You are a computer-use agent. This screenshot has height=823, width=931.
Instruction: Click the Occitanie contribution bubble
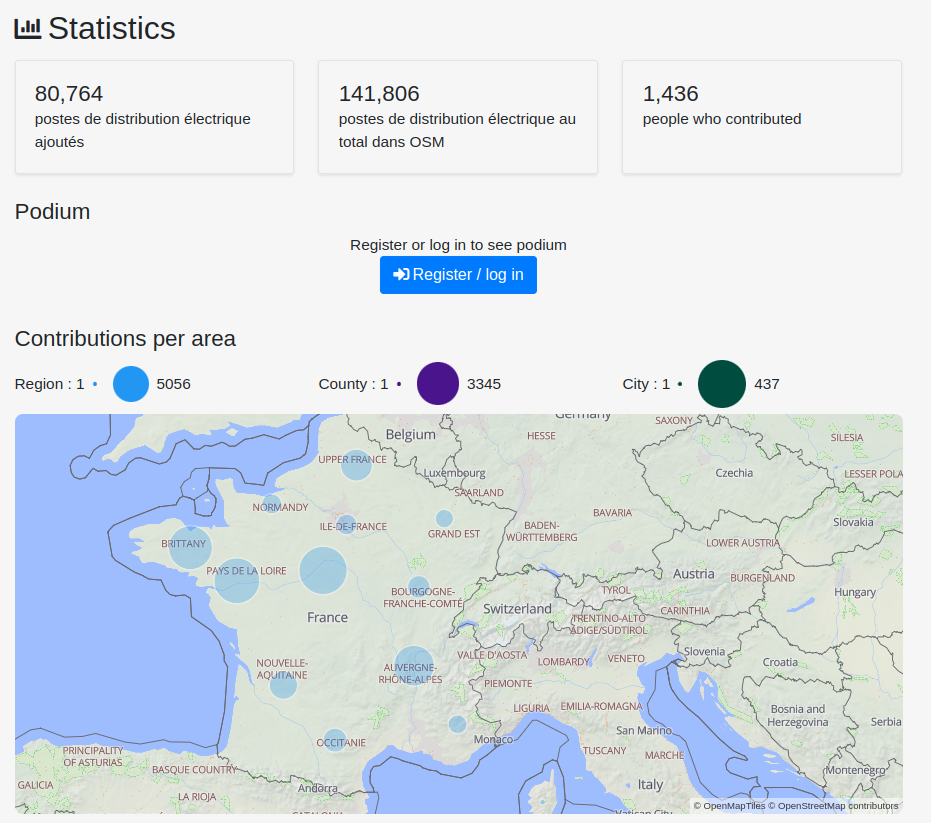[335, 740]
